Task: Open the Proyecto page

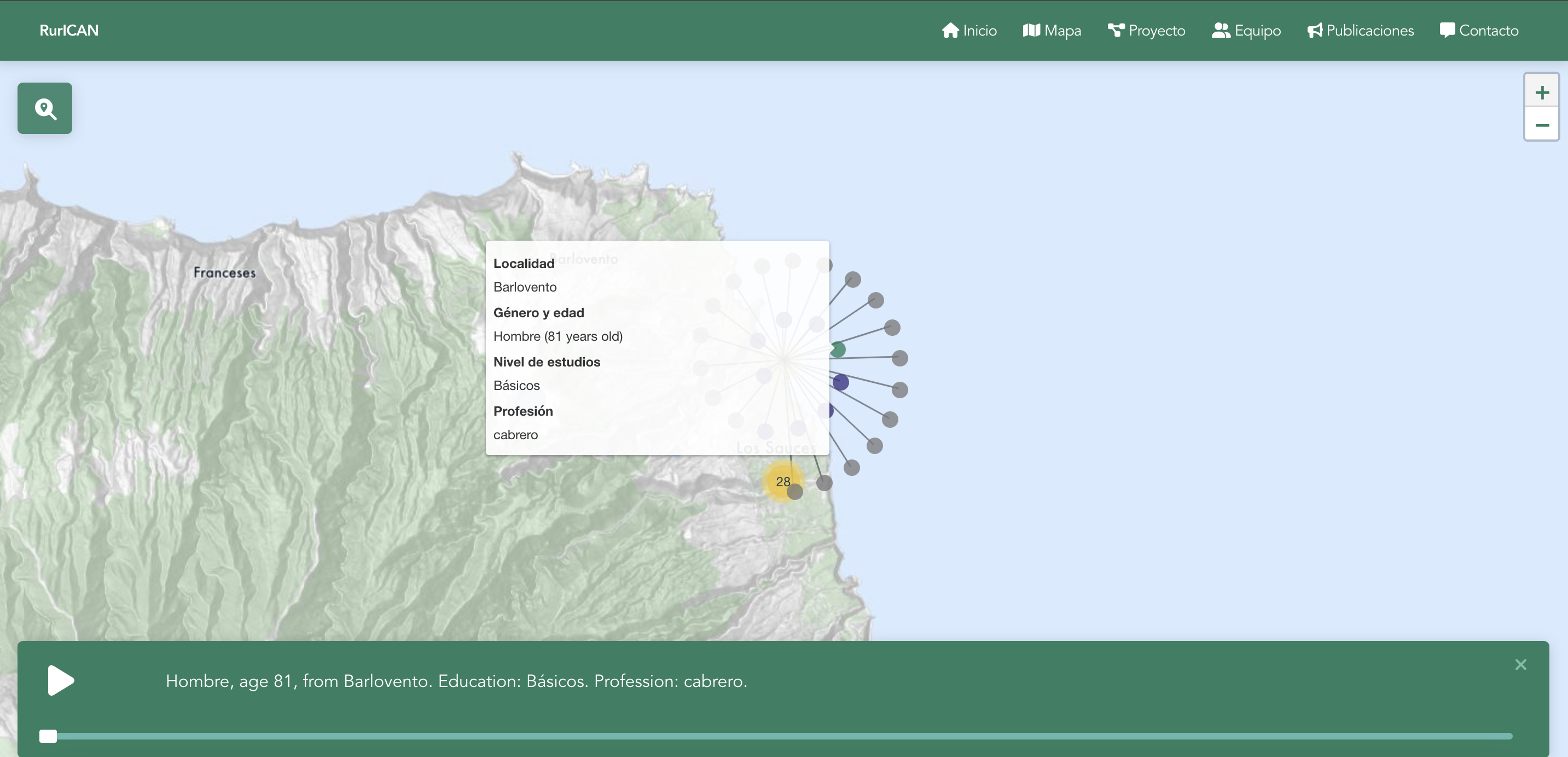Action: coord(1146,31)
